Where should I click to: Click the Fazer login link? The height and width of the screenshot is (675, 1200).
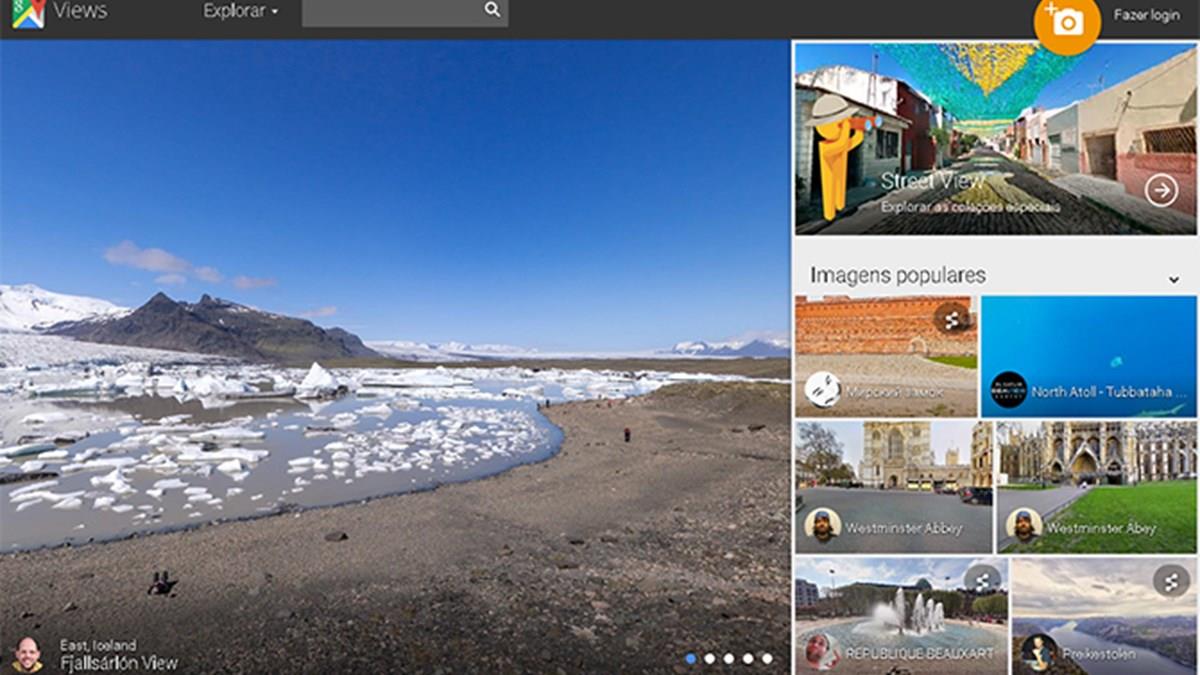pyautogui.click(x=1146, y=15)
